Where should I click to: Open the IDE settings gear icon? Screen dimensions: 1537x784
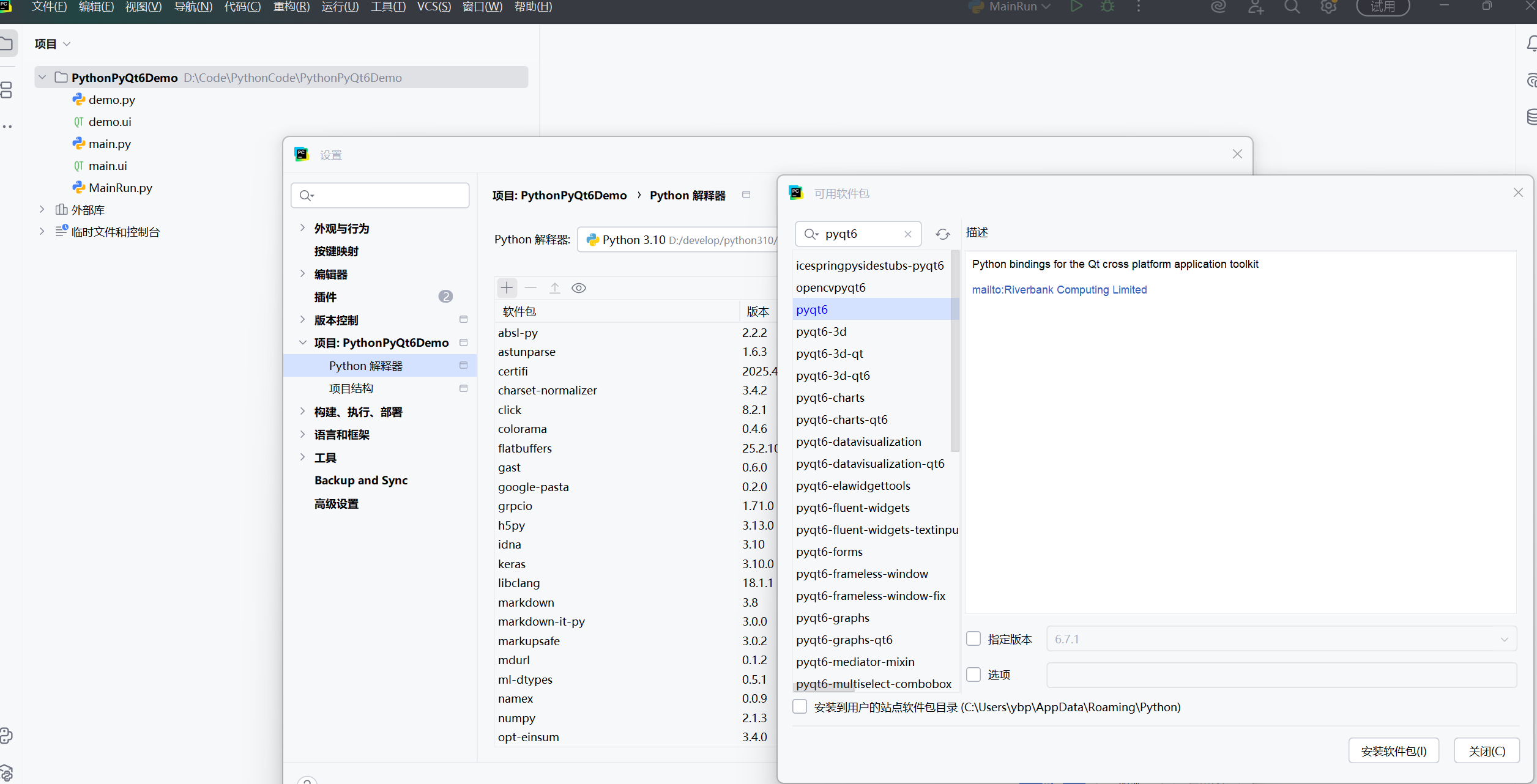1328,7
